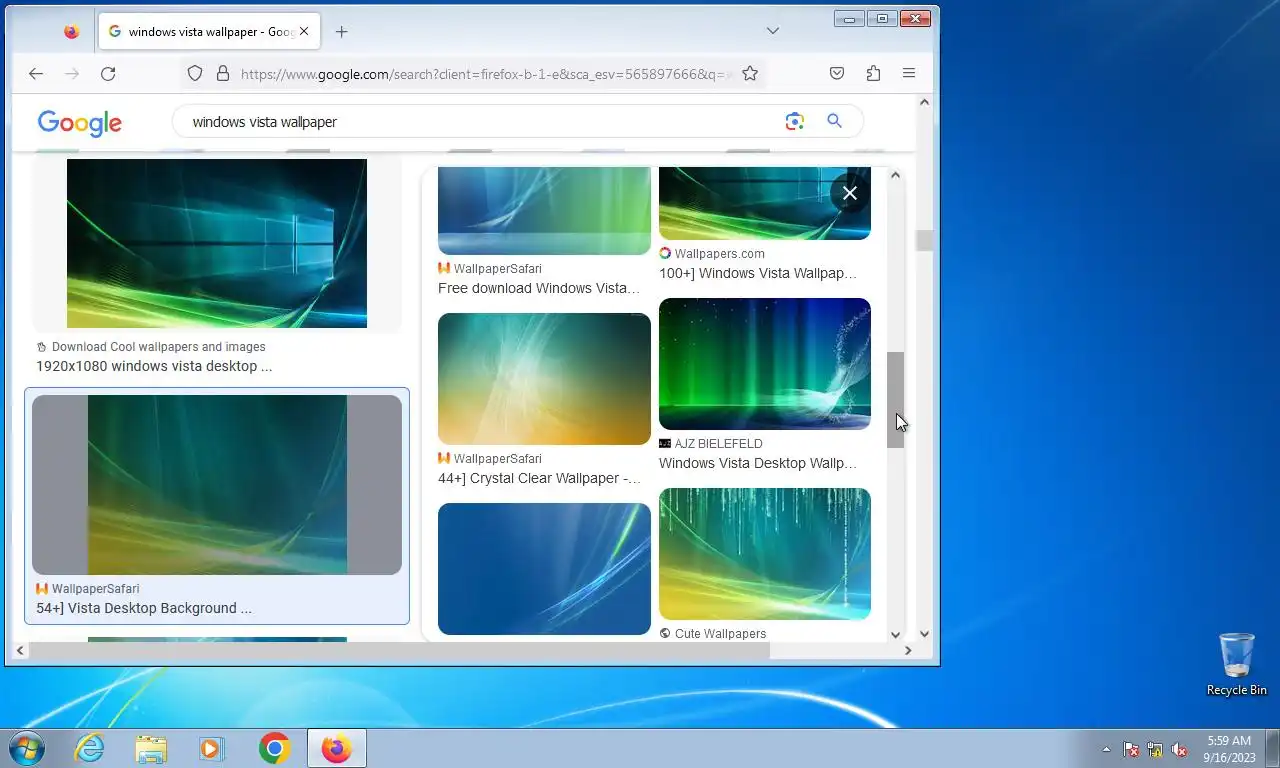
Task: Click the horizontal scrollbar left arrow
Action: click(x=20, y=651)
